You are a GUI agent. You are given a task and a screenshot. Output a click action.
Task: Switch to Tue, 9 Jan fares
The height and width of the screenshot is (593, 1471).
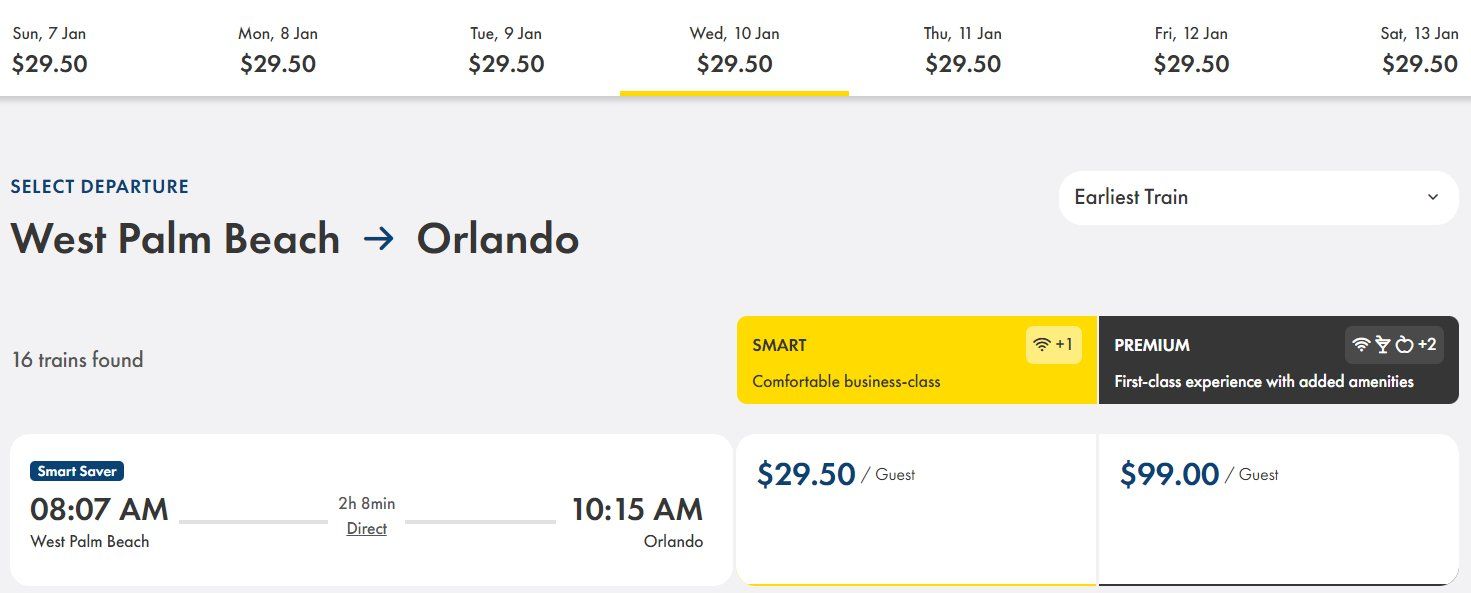(506, 50)
